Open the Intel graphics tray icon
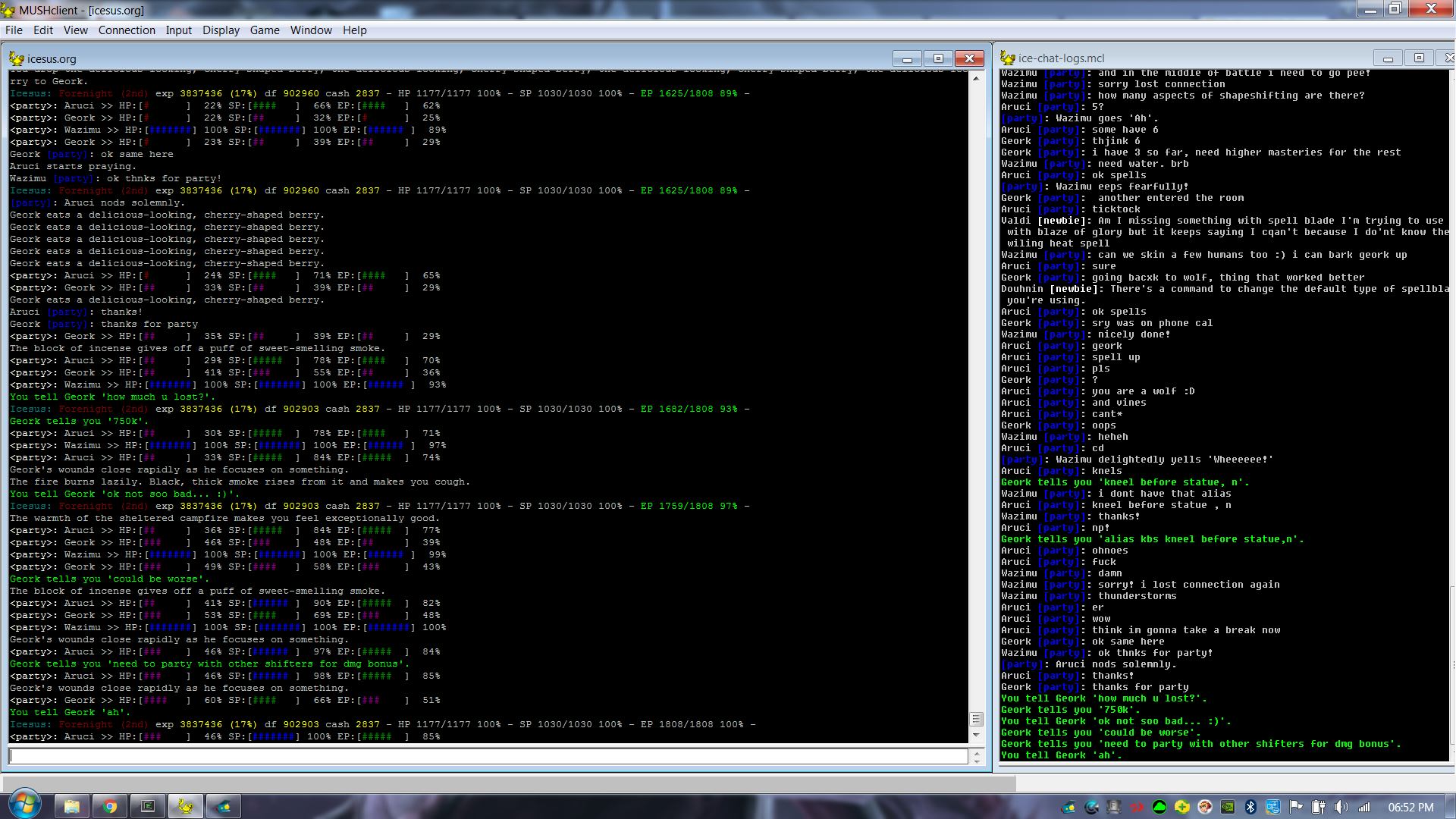1456x819 pixels. pos(1273,807)
